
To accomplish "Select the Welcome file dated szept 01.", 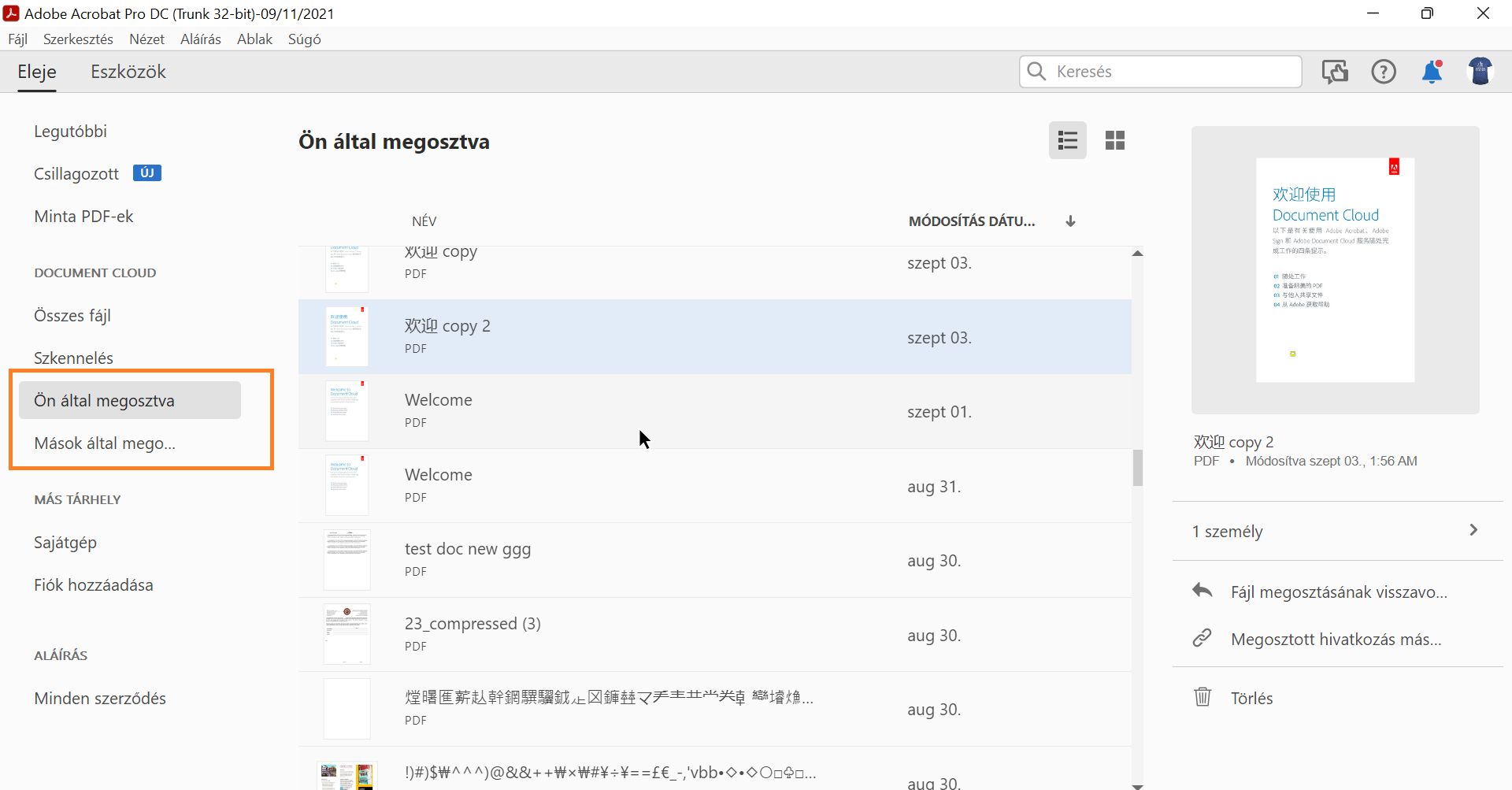I will 715,411.
